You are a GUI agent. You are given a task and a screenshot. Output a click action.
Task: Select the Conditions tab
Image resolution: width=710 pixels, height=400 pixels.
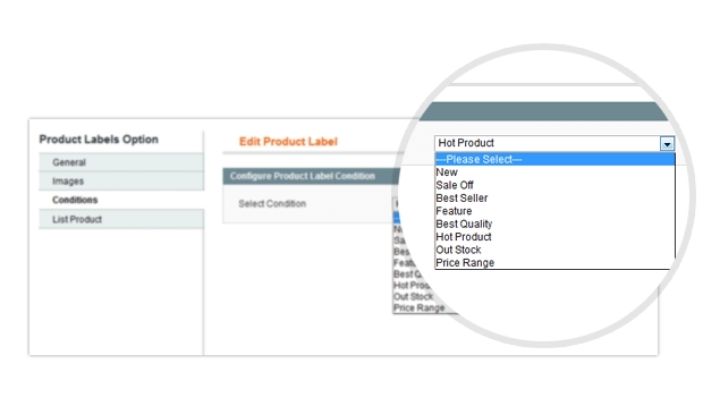(75, 200)
